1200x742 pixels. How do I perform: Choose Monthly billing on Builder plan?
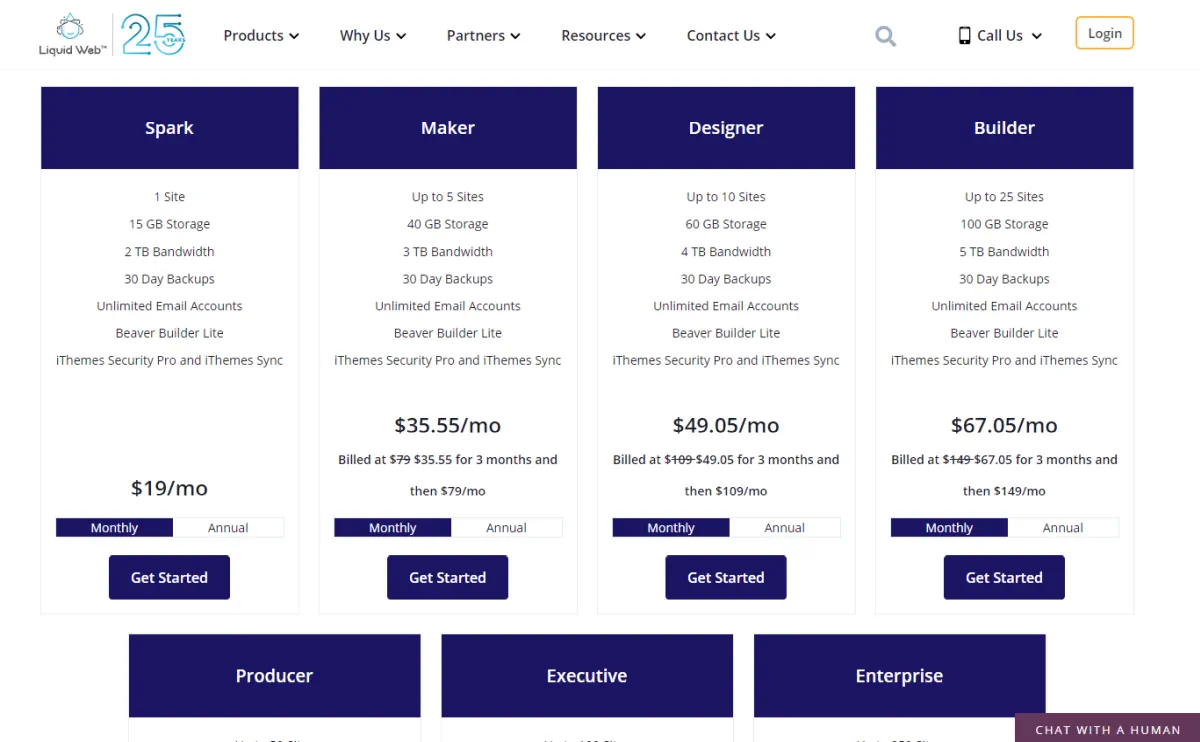949,528
